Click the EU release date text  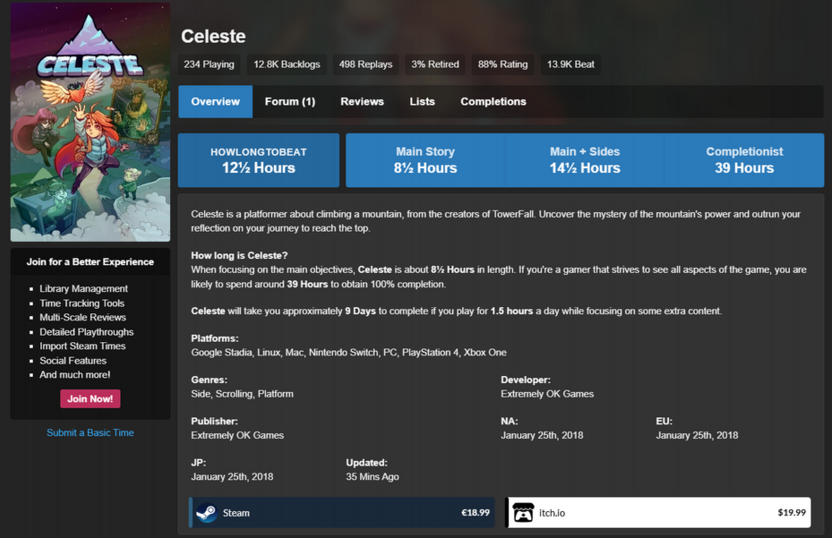click(x=697, y=435)
